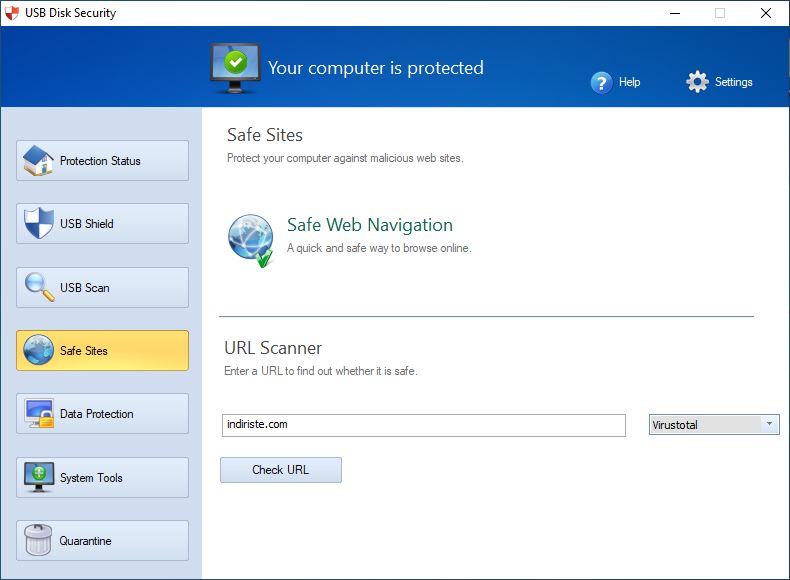The height and width of the screenshot is (580, 790).
Task: Open the Virustotal scanner combo box
Action: [x=714, y=424]
